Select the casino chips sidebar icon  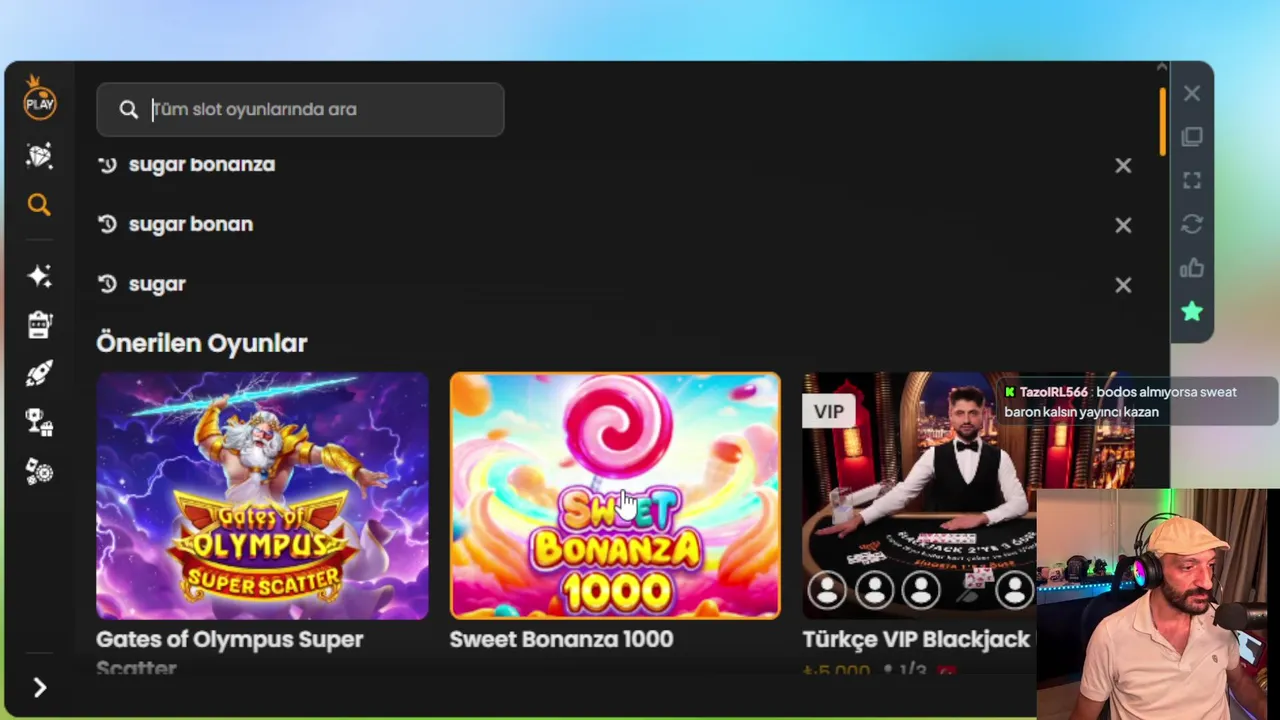pyautogui.click(x=39, y=472)
